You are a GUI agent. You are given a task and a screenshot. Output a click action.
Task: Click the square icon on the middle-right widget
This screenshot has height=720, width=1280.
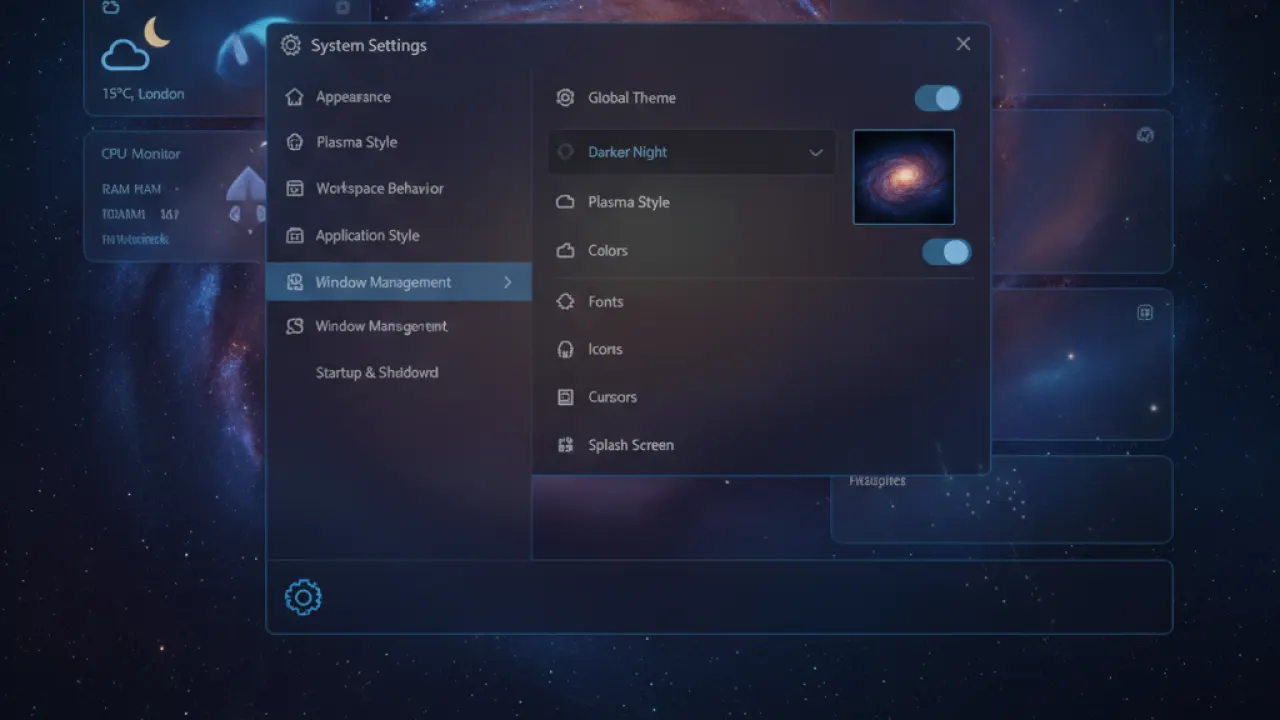pyautogui.click(x=1145, y=313)
